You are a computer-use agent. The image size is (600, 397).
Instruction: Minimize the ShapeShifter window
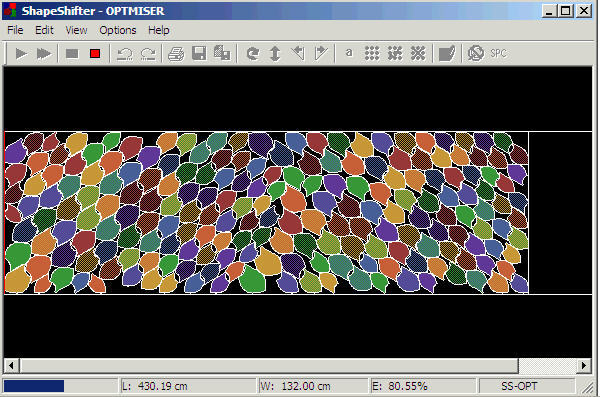[549, 11]
